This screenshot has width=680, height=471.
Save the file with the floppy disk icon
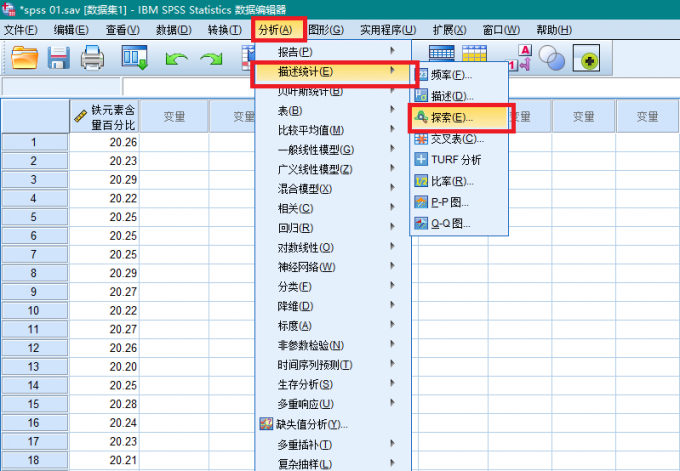click(59, 57)
